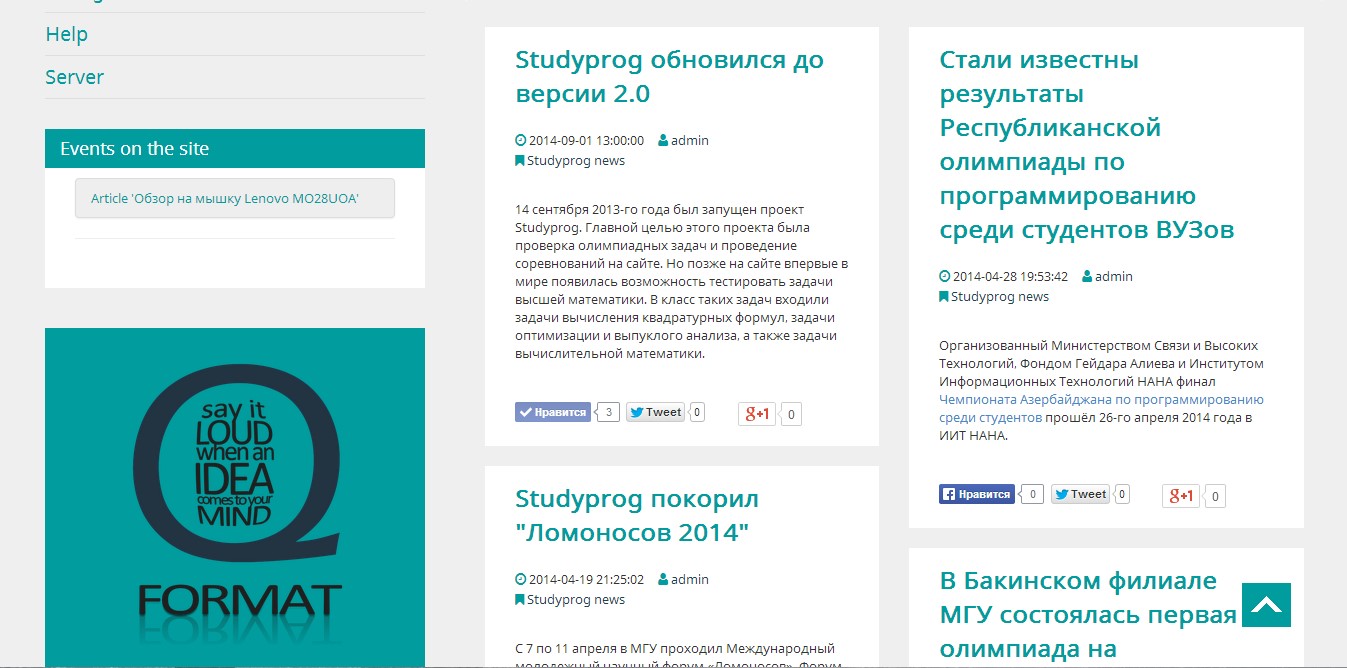Open the Help sidebar link
The height and width of the screenshot is (668, 1347).
pos(67,34)
